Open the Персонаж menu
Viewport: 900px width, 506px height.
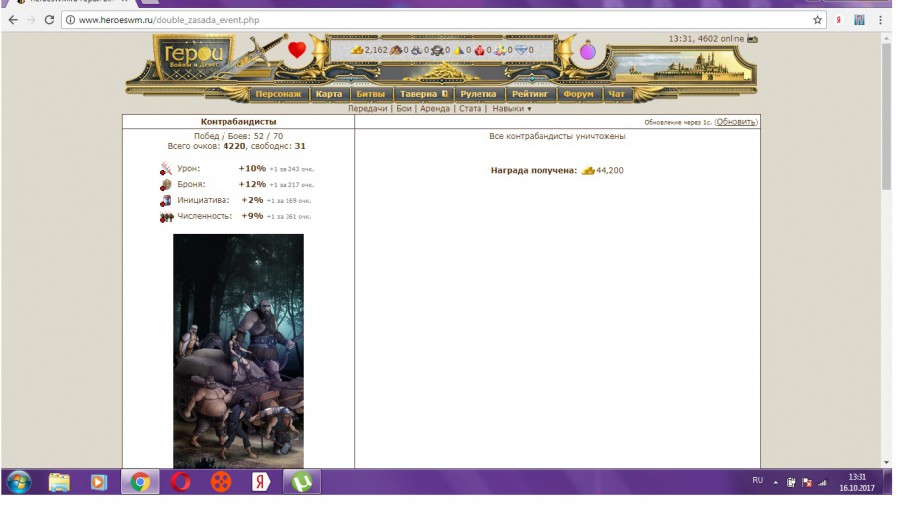point(278,94)
